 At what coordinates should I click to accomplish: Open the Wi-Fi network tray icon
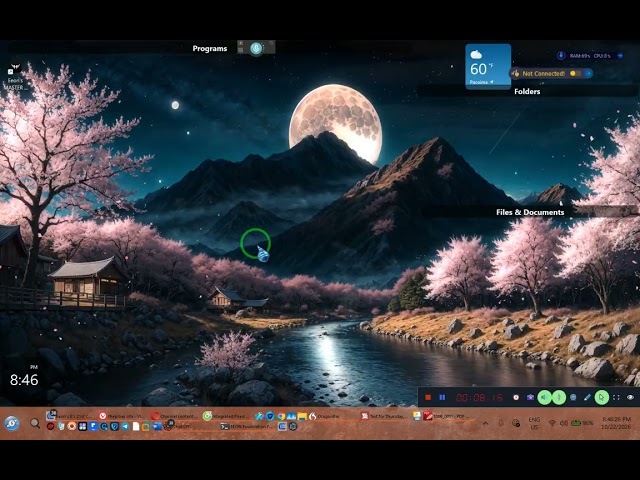(x=552, y=423)
